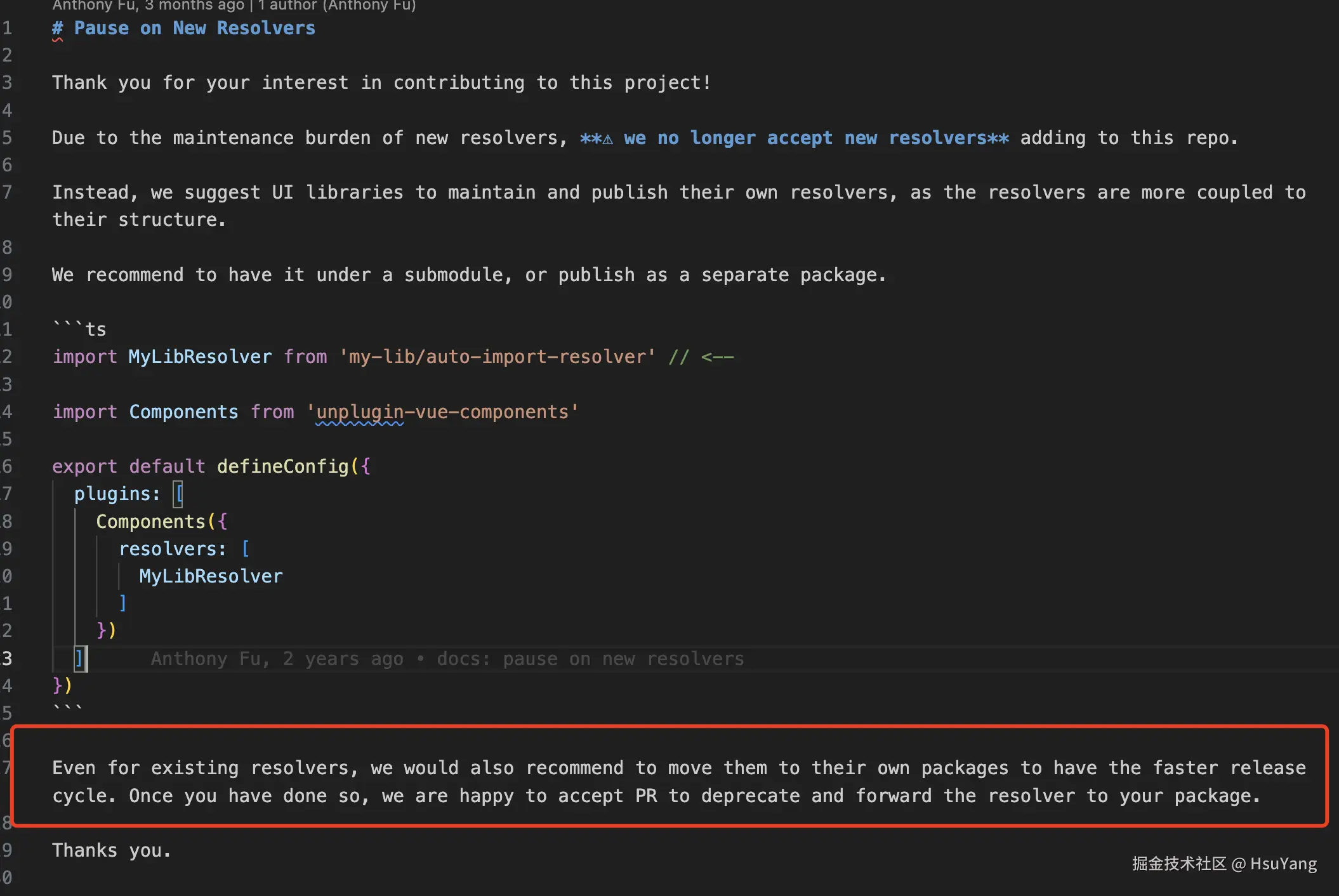Screen dimensions: 1339x896
Task: Click the 'Thanks you.' line near bottom
Action: [112, 850]
